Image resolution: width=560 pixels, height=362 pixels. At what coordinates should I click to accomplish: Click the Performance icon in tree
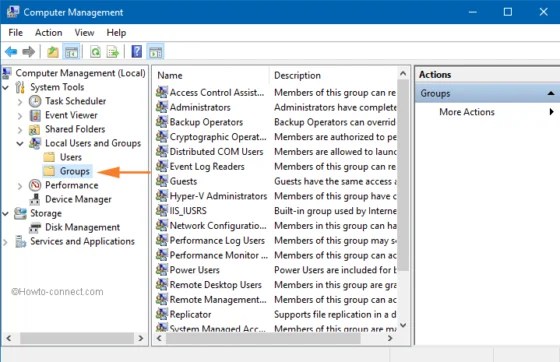click(35, 185)
